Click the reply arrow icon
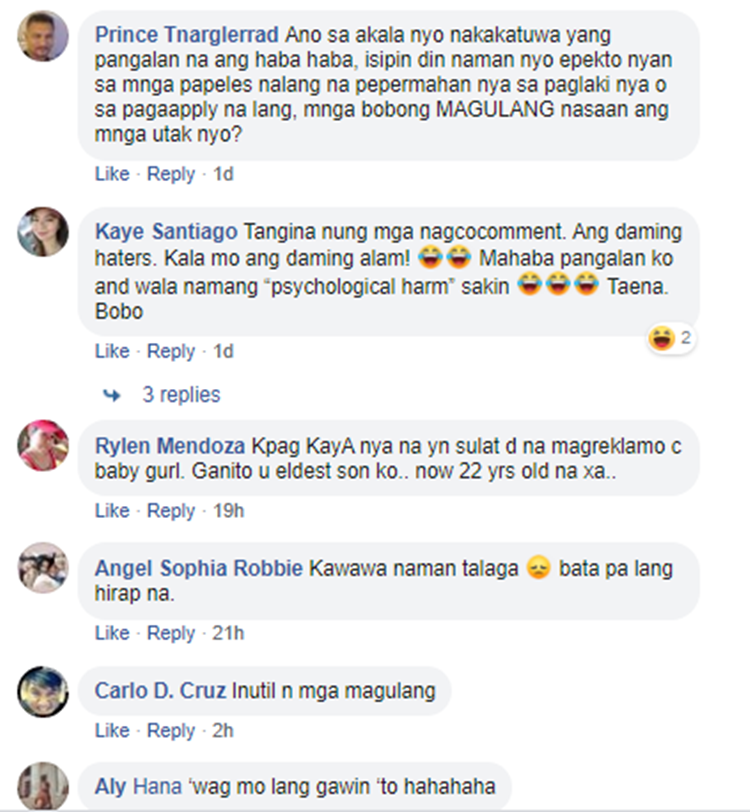The height and width of the screenshot is (812, 750). [x=111, y=396]
